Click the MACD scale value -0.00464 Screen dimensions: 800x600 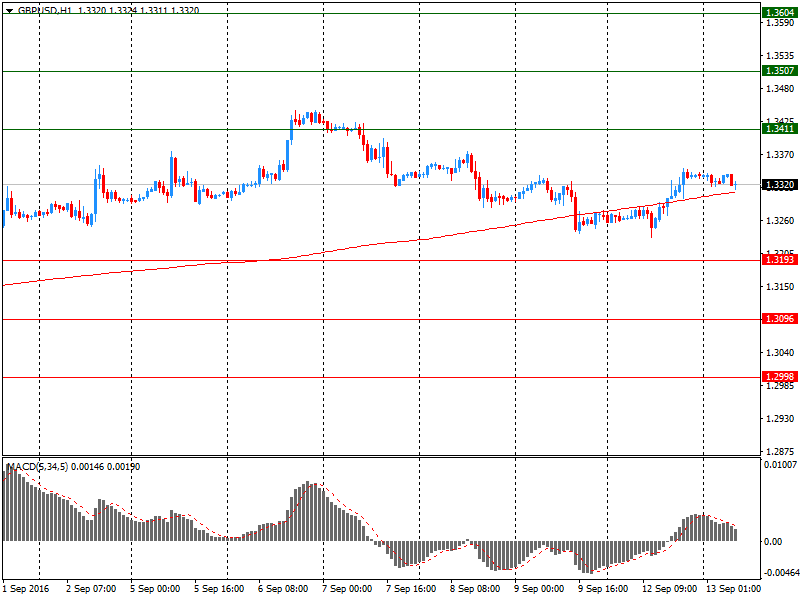780,572
